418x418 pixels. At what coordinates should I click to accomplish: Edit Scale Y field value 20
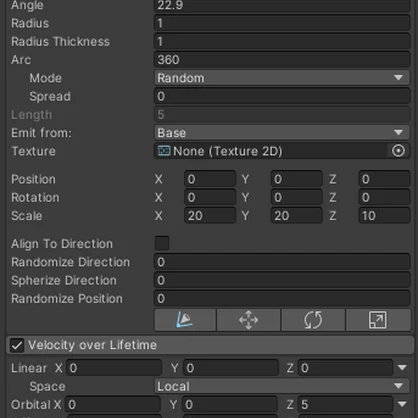(x=297, y=216)
